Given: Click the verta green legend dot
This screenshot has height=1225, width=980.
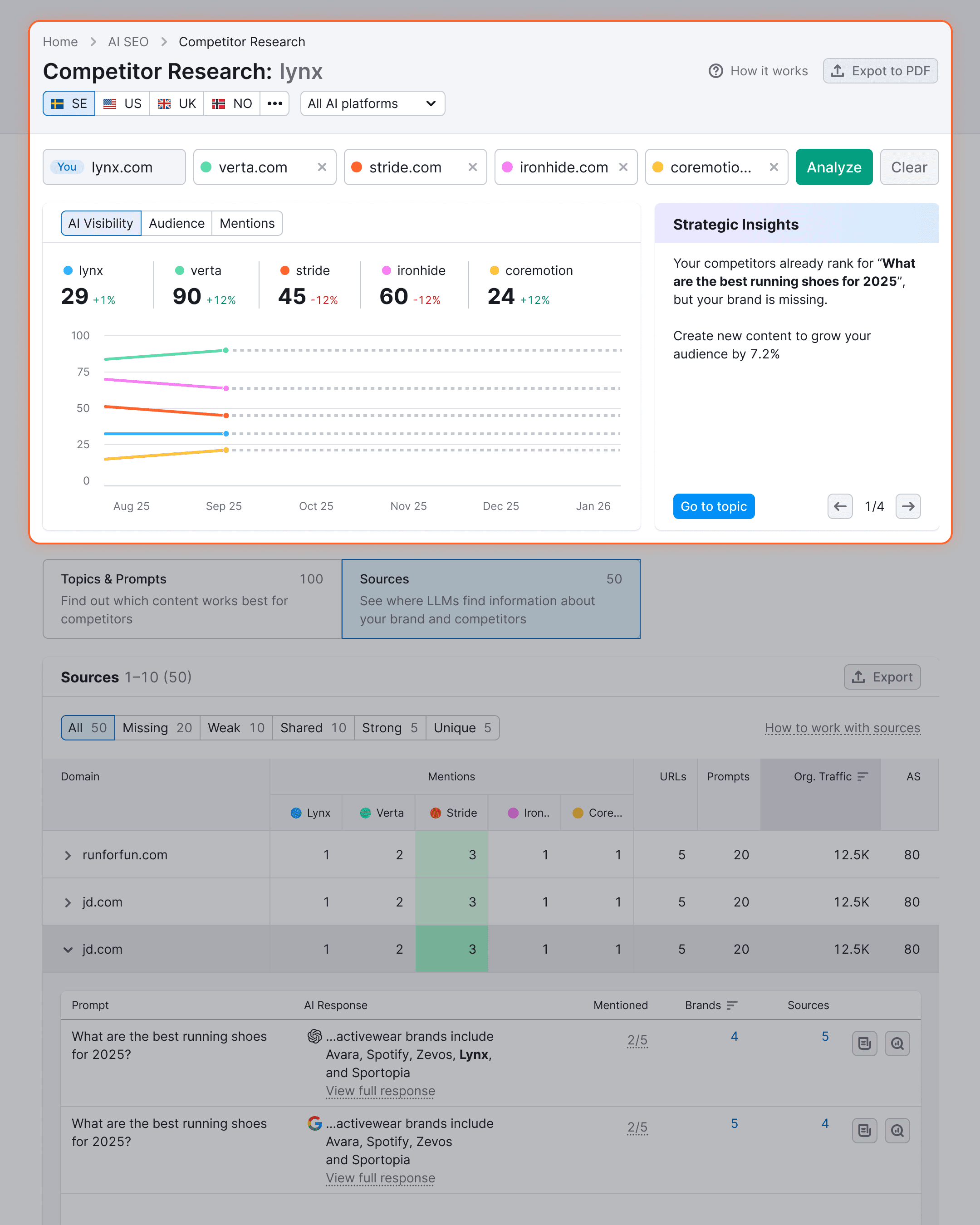Looking at the screenshot, I should click(x=180, y=270).
